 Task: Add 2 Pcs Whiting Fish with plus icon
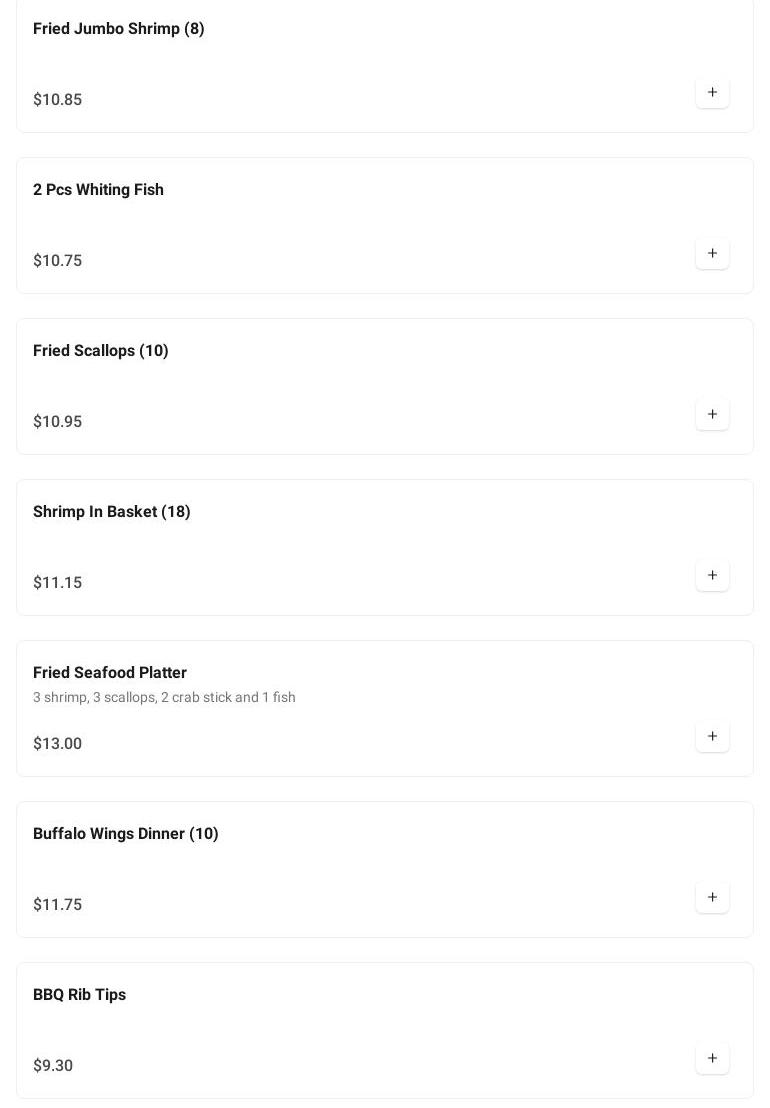(712, 254)
